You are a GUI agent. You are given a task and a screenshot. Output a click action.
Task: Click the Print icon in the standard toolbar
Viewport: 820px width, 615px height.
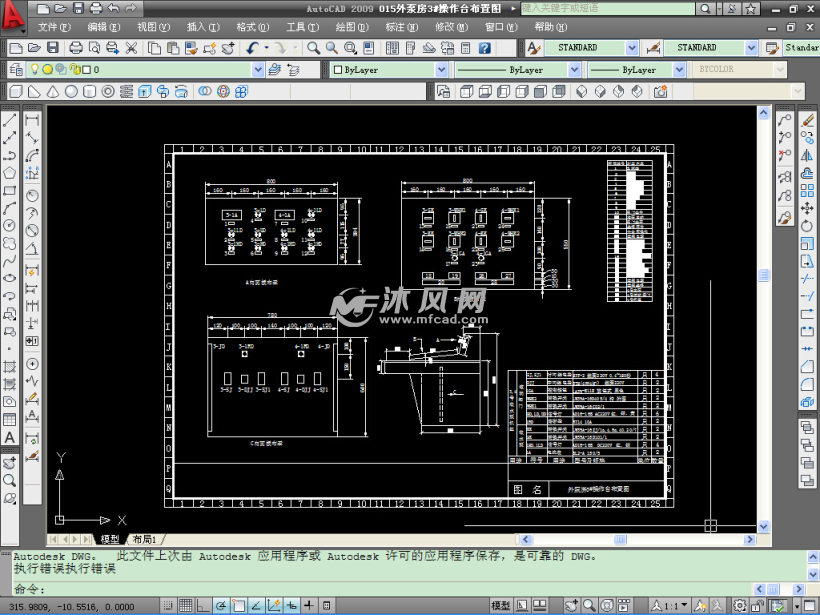[x=76, y=47]
